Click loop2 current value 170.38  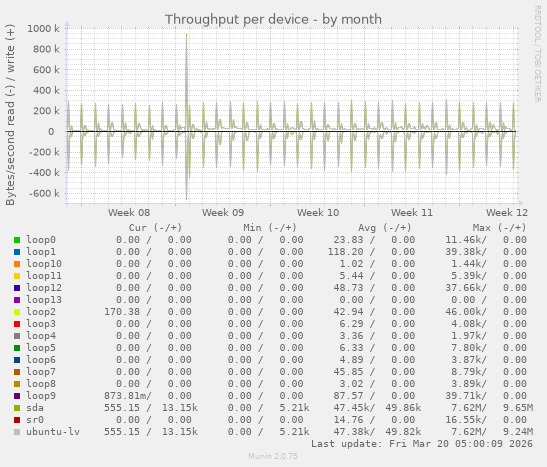pyautogui.click(x=122, y=312)
